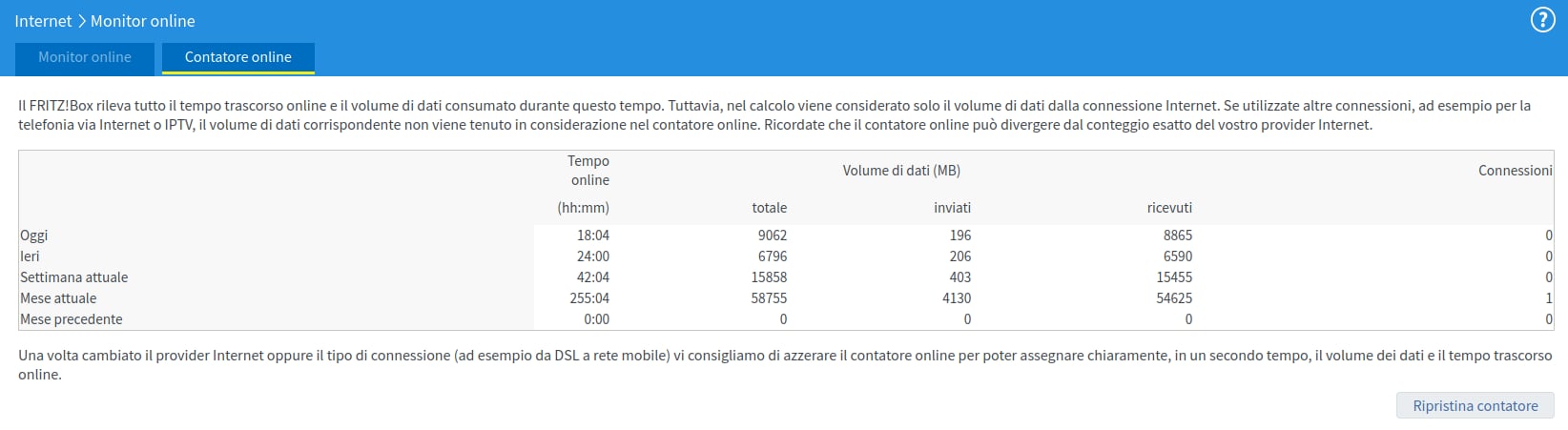Select the Oggi row label
Screen dimensions: 1568x430
34,235
